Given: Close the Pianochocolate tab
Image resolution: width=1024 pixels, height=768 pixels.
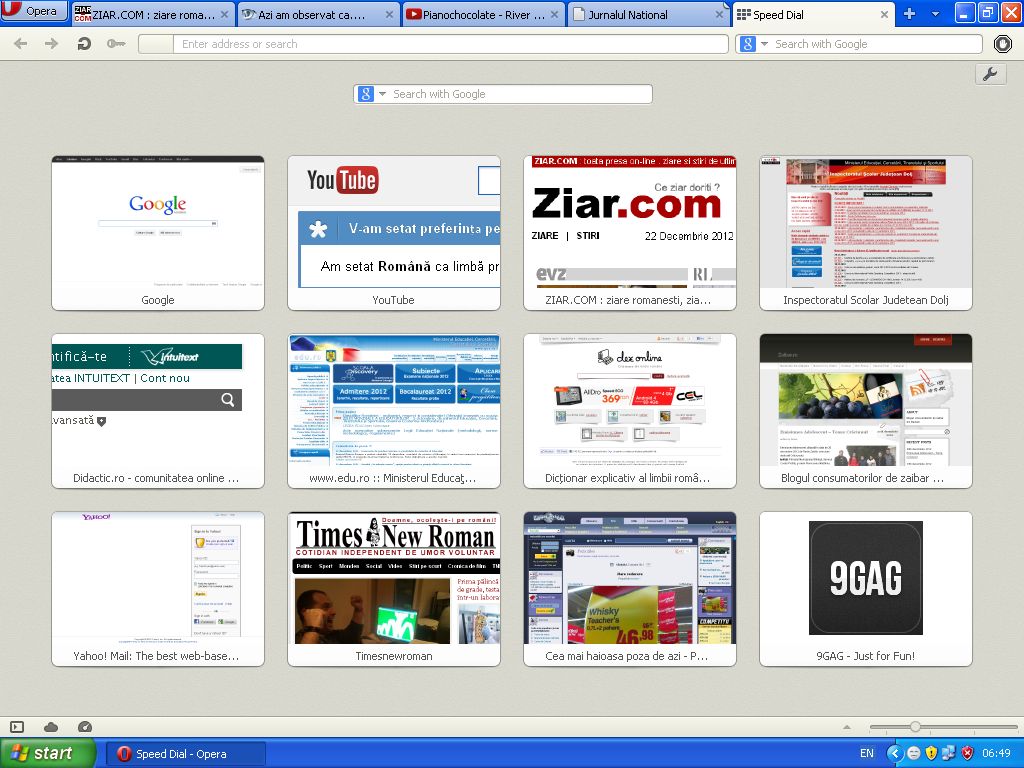Looking at the screenshot, I should point(554,14).
